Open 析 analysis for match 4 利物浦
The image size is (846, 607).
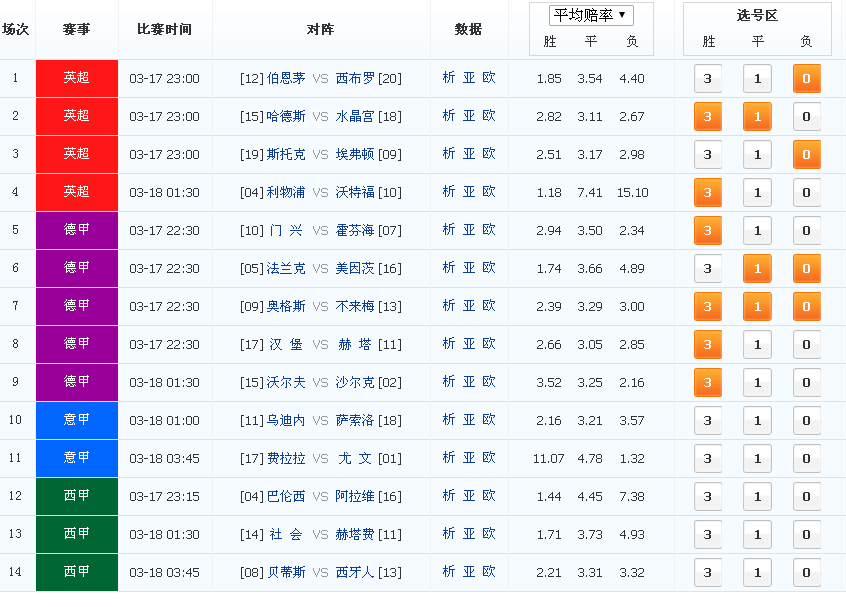tap(448, 192)
